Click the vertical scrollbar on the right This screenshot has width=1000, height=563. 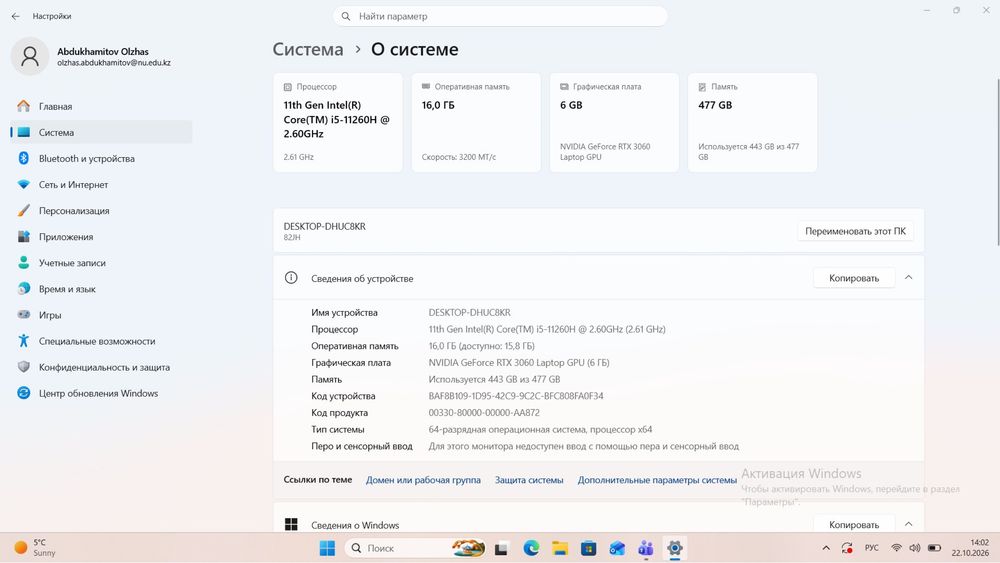(x=997, y=162)
